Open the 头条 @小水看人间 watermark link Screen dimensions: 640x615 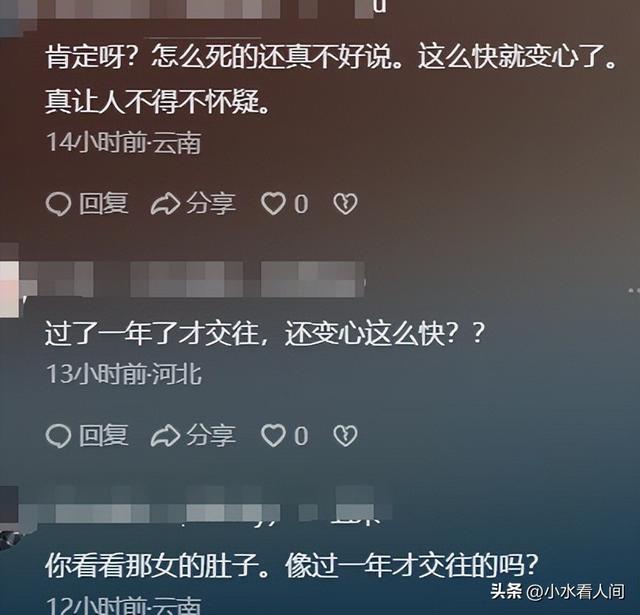[x=558, y=591]
